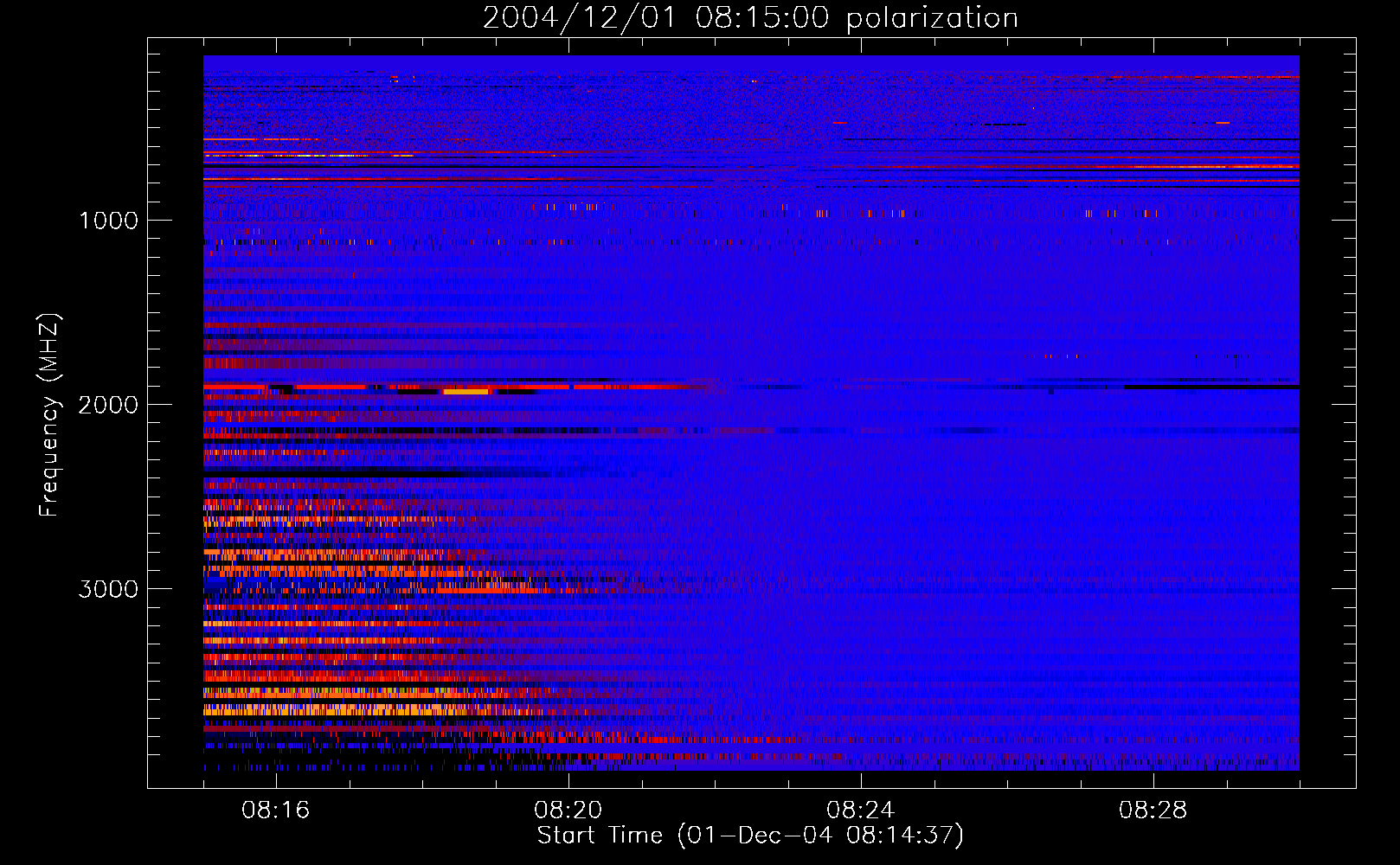Click the 'Start Time (01-Dec-04 08:14:37)' label
The width and height of the screenshot is (1400, 865).
coord(750,836)
